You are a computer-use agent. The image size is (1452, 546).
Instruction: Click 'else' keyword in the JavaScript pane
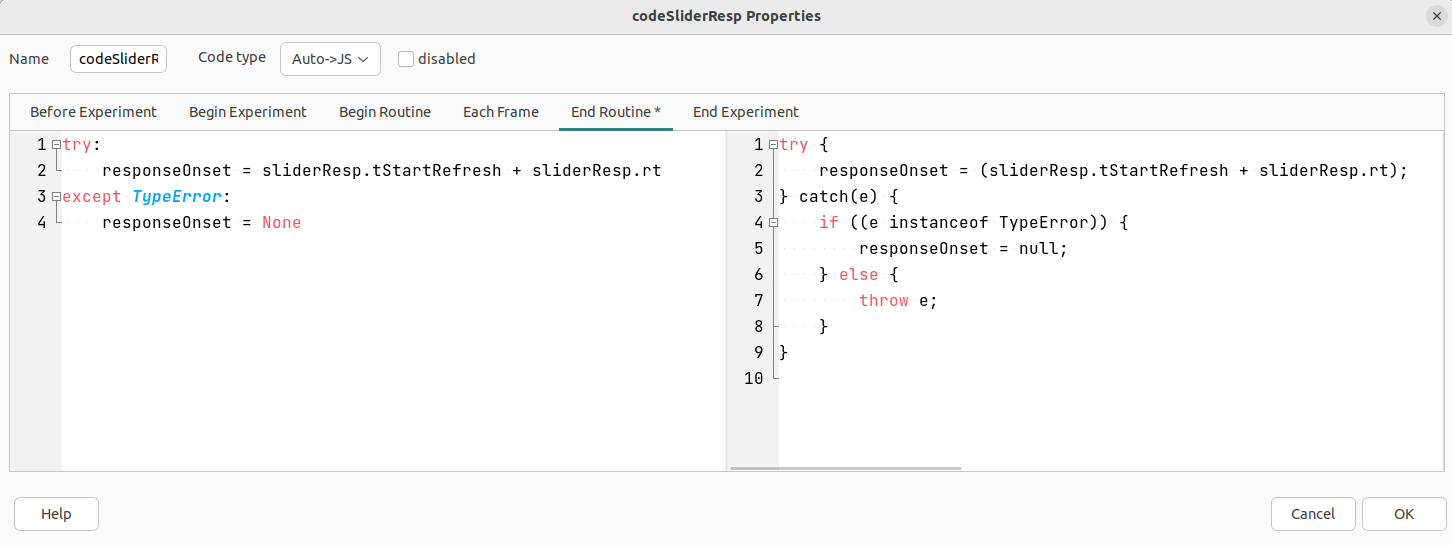coord(859,274)
